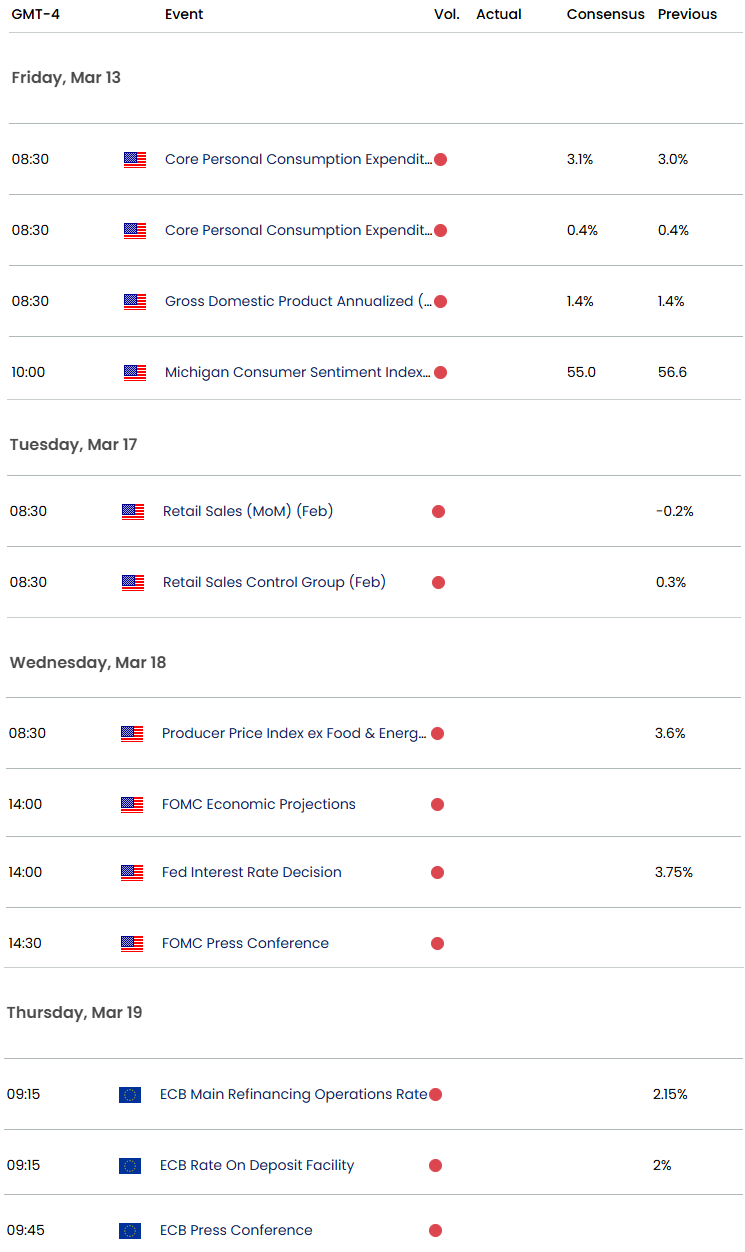Click the GMT-4 timezone label
This screenshot has width=745, height=1252.
tap(34, 15)
